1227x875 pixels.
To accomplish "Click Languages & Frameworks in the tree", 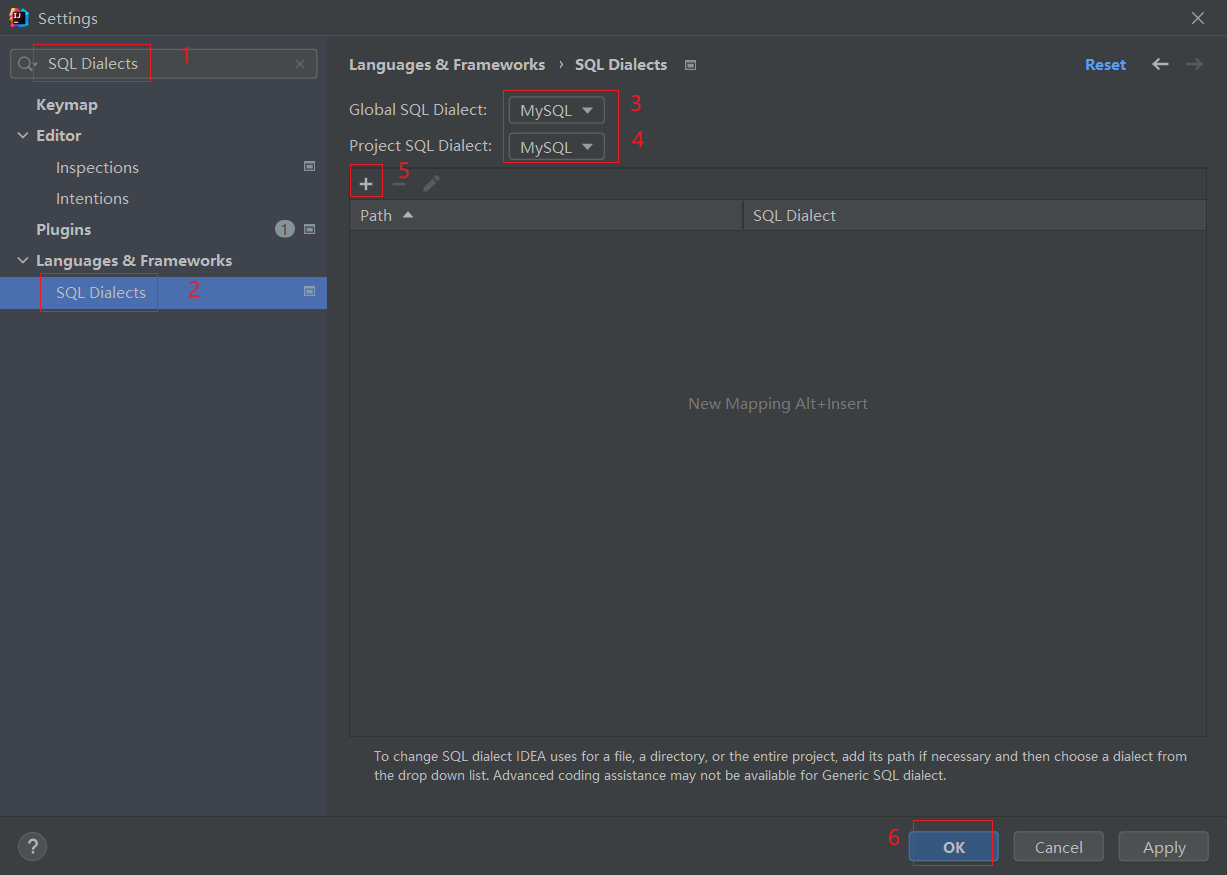I will 134,260.
